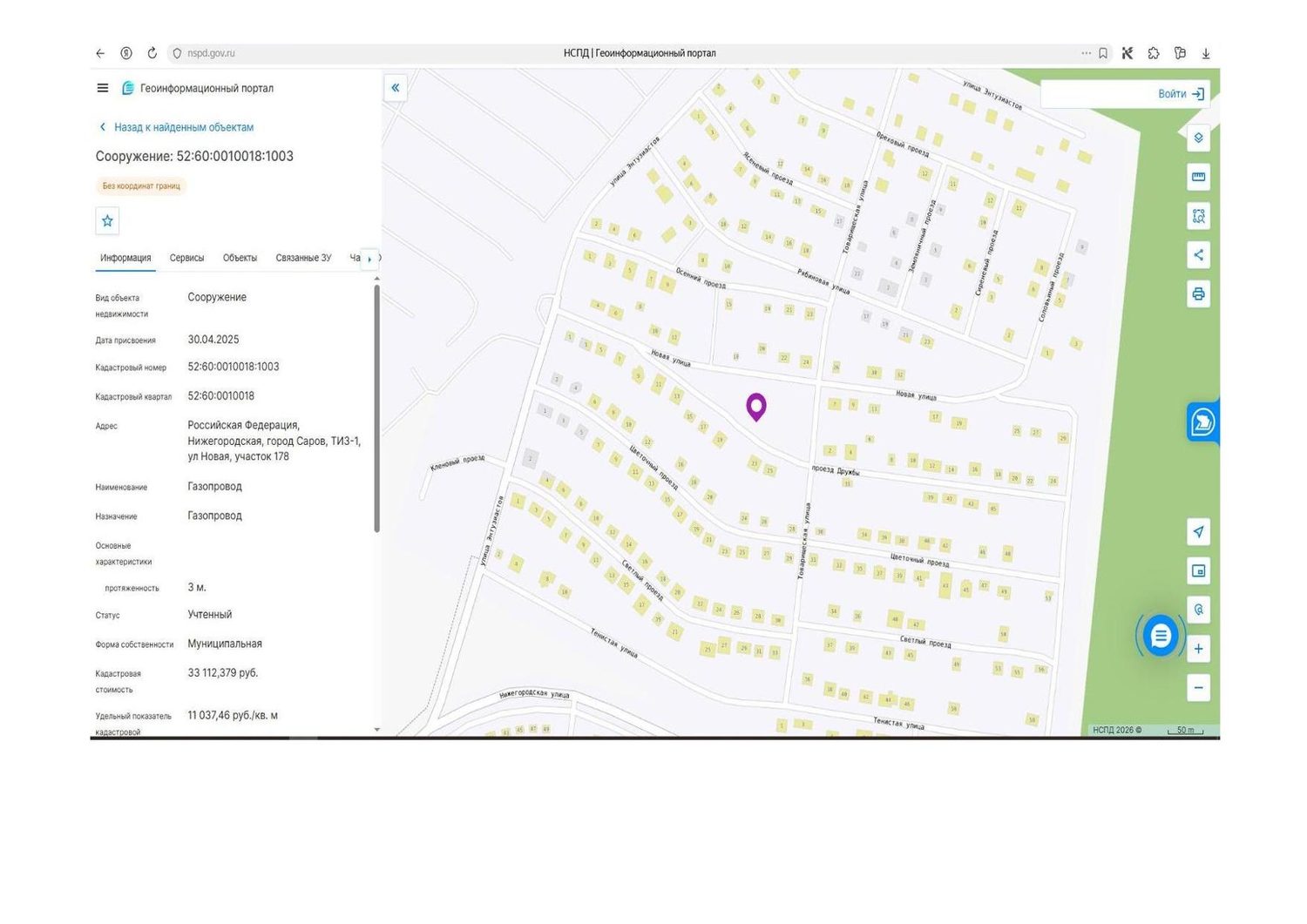Zoom out on the map
The height and width of the screenshot is (924, 1307).
click(x=1198, y=688)
